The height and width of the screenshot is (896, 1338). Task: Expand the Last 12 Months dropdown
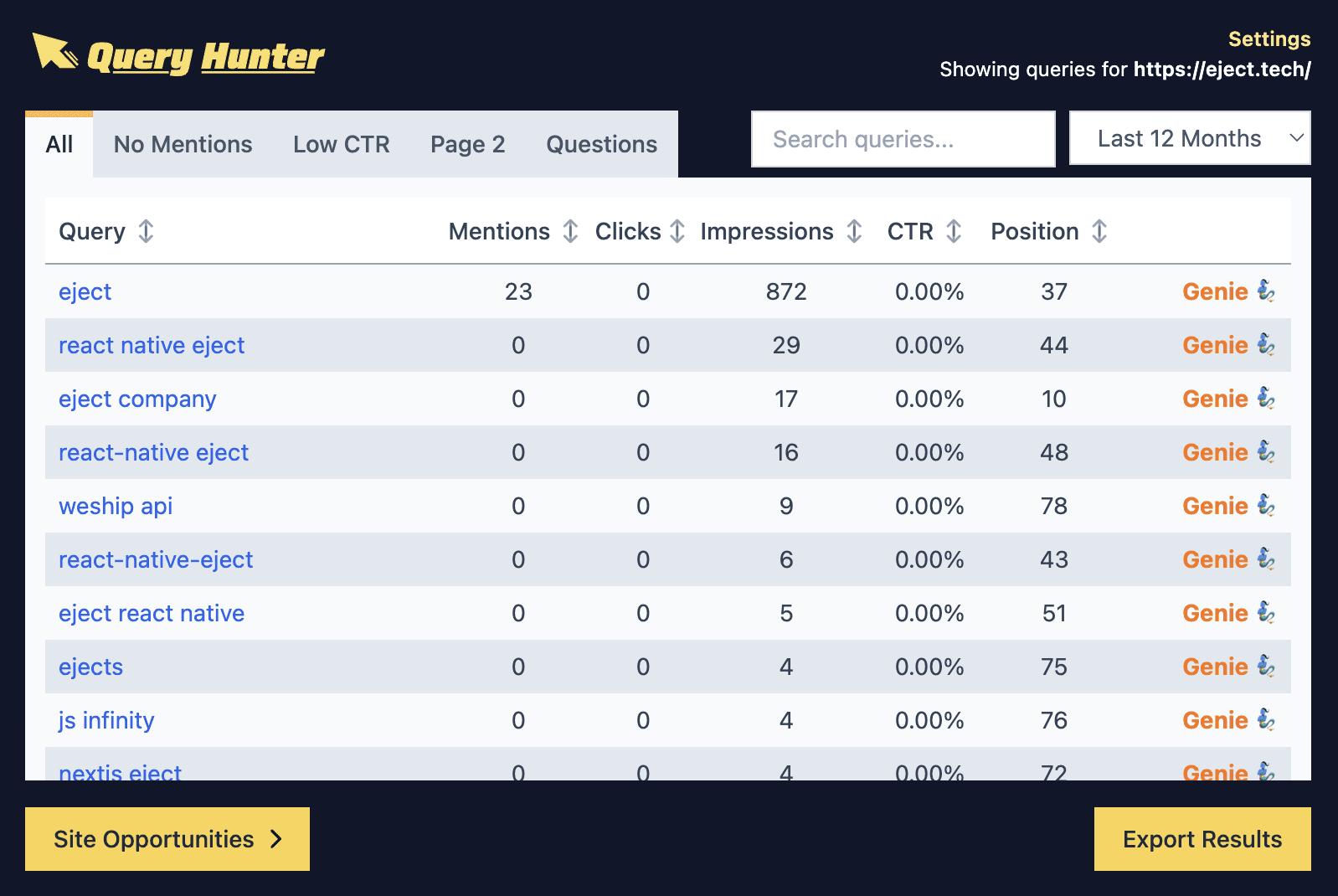(x=1189, y=138)
